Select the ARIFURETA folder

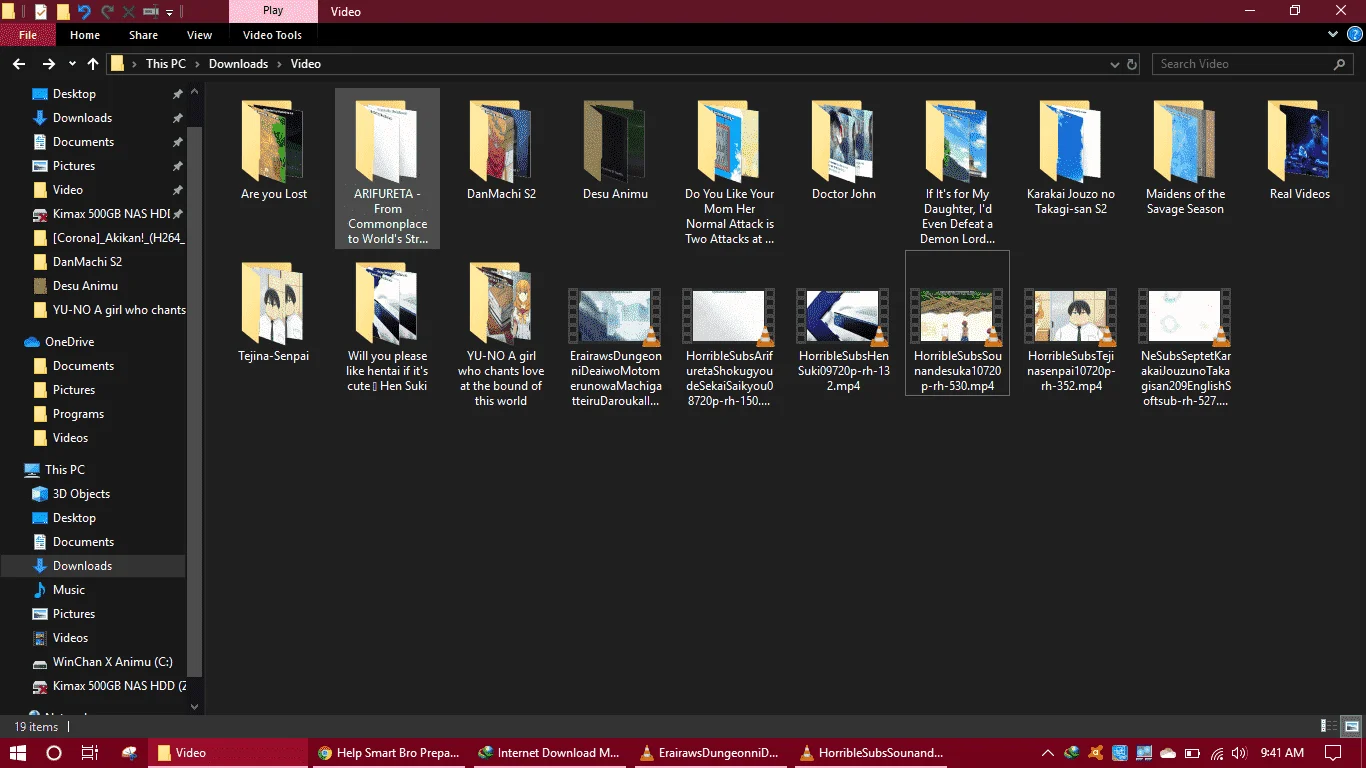(388, 168)
